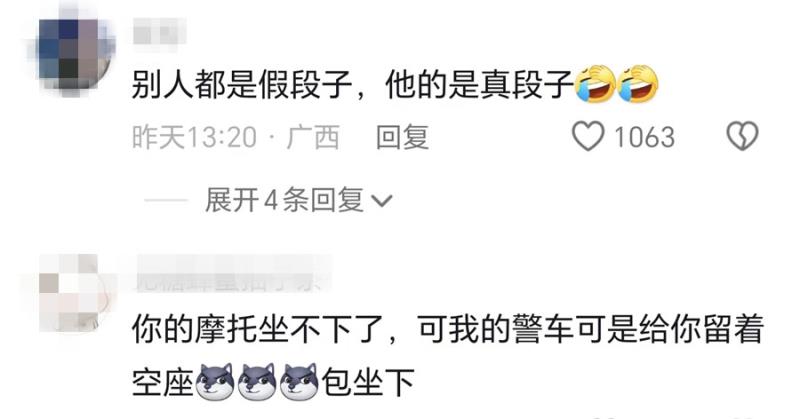Click the 广西 location label
The width and height of the screenshot is (800, 419).
pyautogui.click(x=313, y=137)
